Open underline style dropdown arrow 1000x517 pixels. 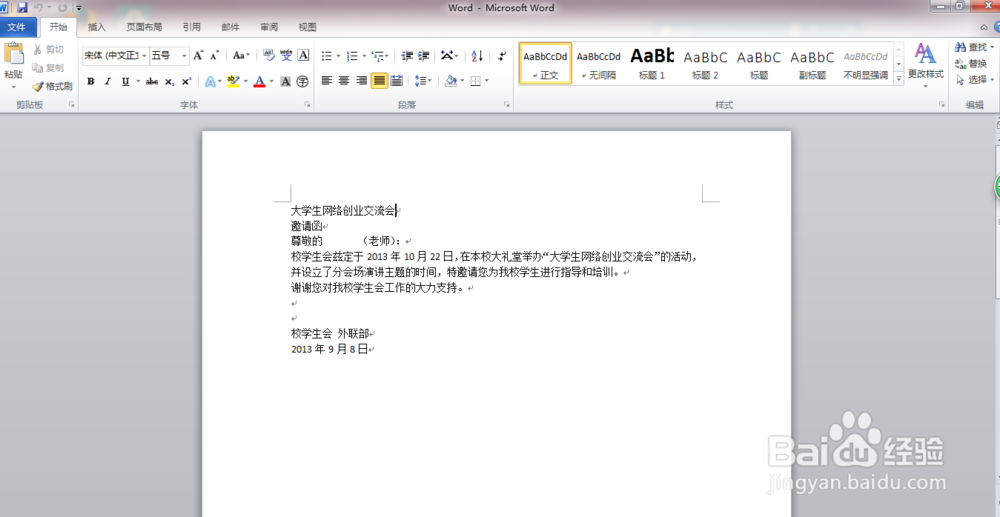(138, 82)
